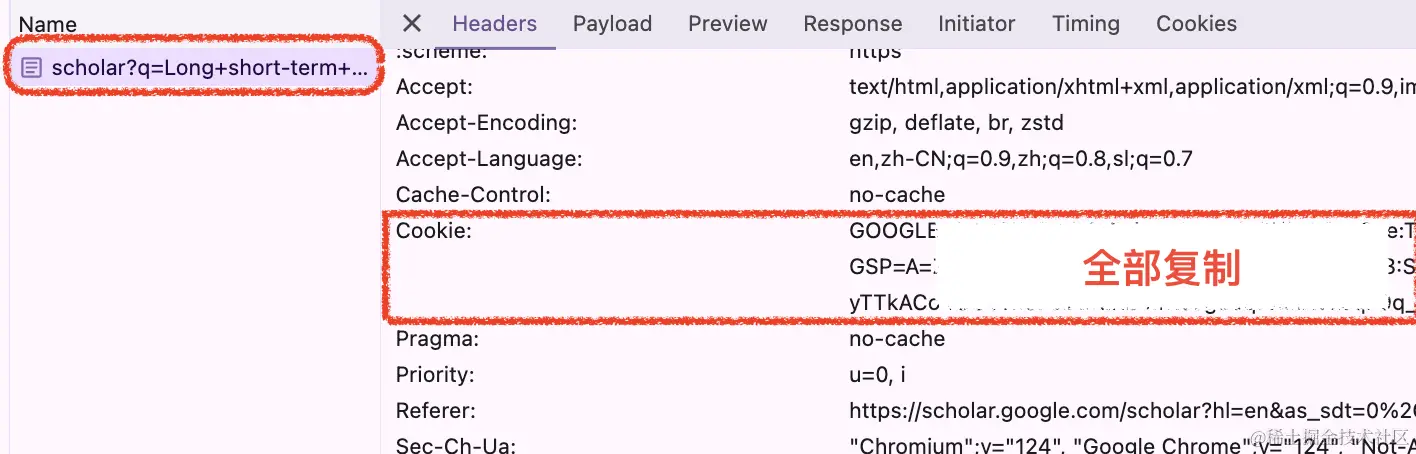1416x454 pixels.
Task: Click the Accept-Encoding value gzip, deflate
Action: [956, 123]
